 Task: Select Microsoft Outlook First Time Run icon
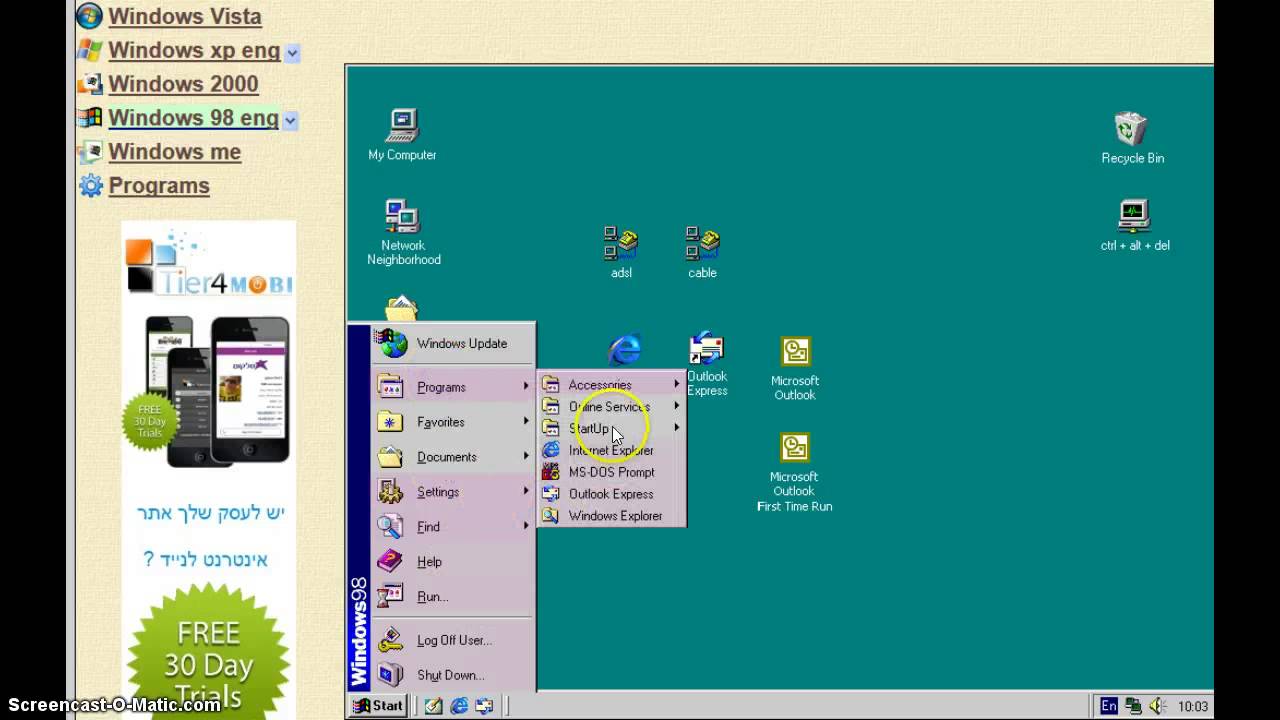pos(795,472)
